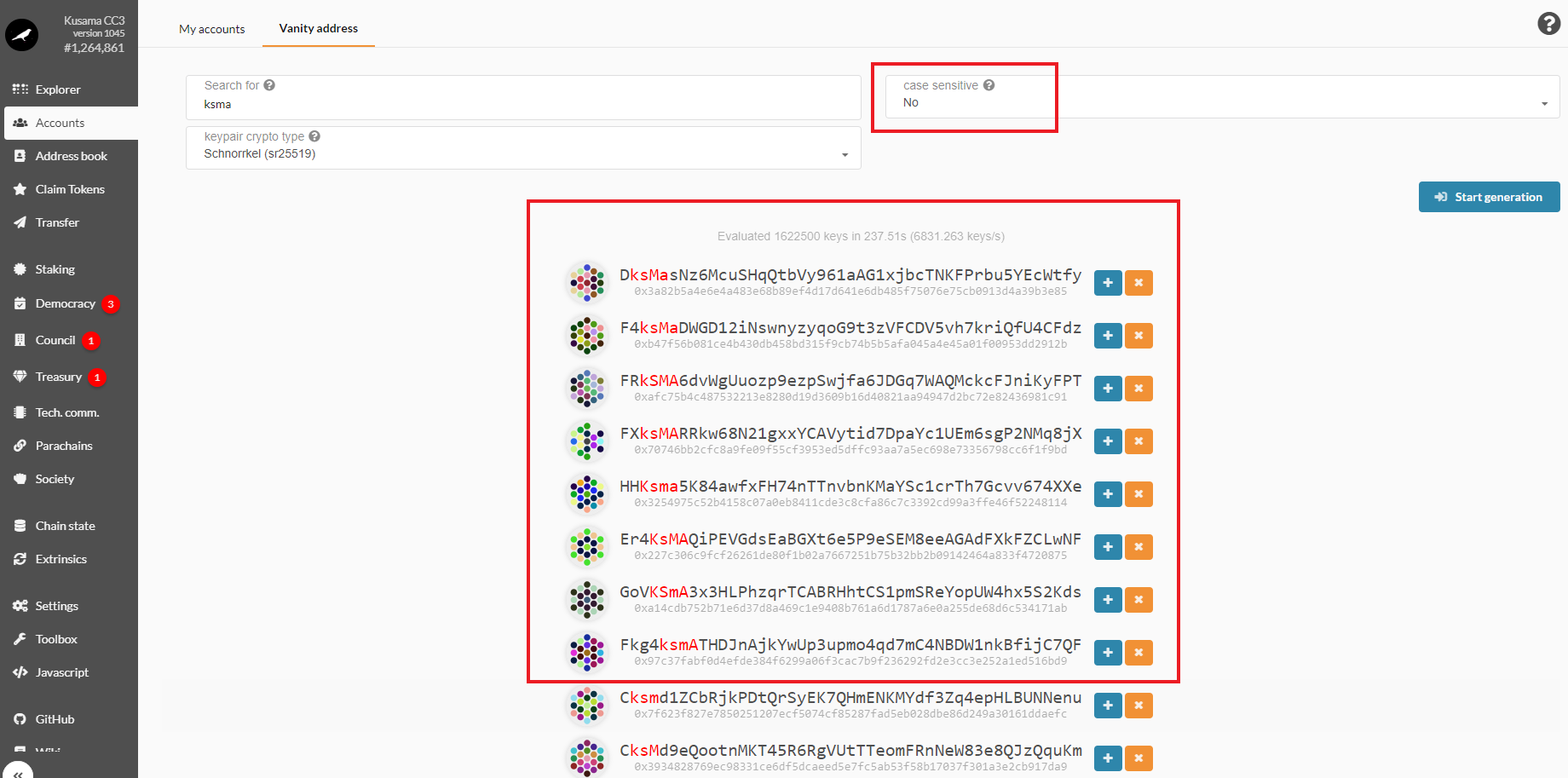Open Staking in the sidebar
Image resolution: width=1568 pixels, height=778 pixels.
69,269
